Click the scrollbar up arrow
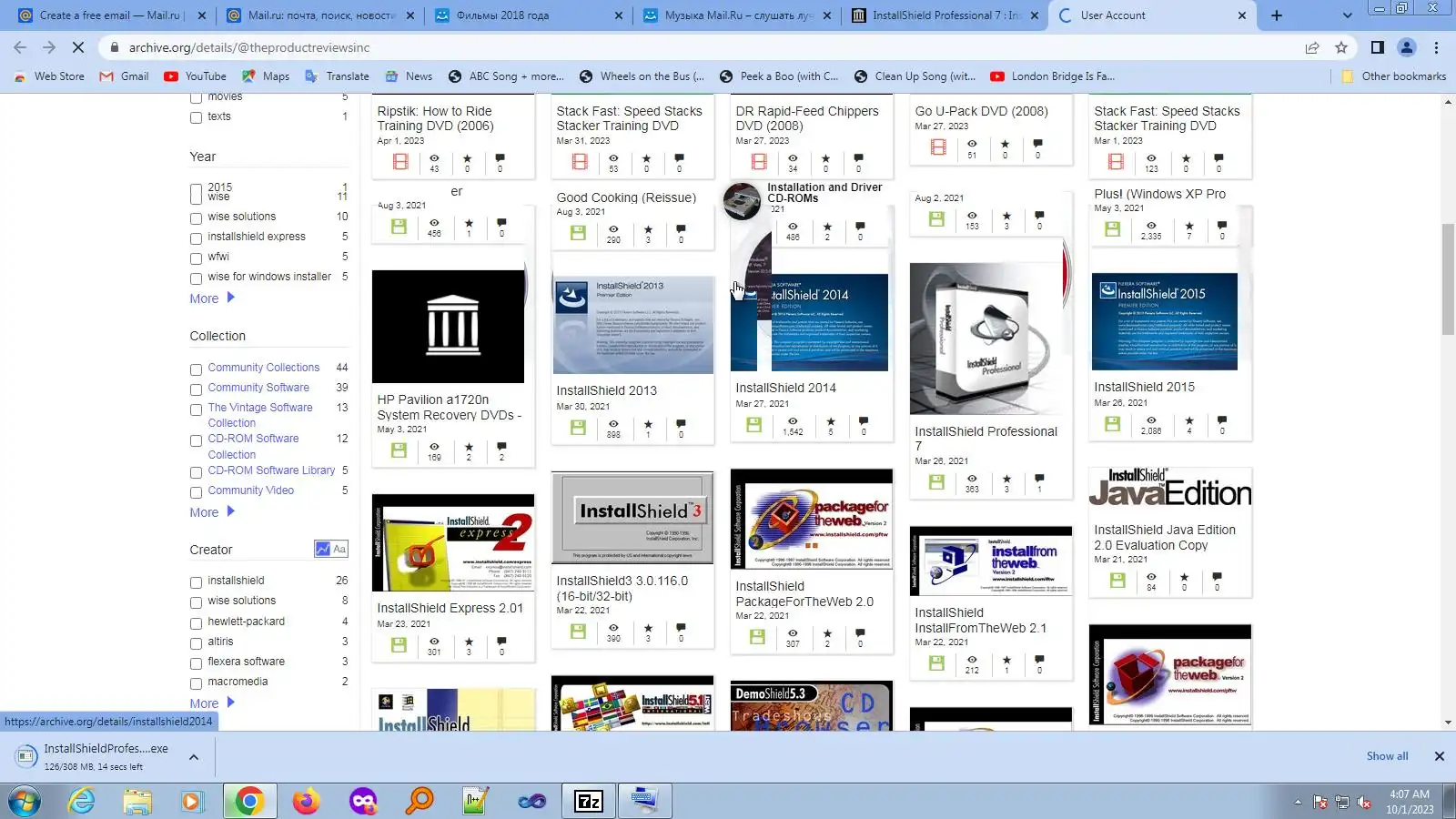Viewport: 1456px width, 819px height. coord(1448,102)
